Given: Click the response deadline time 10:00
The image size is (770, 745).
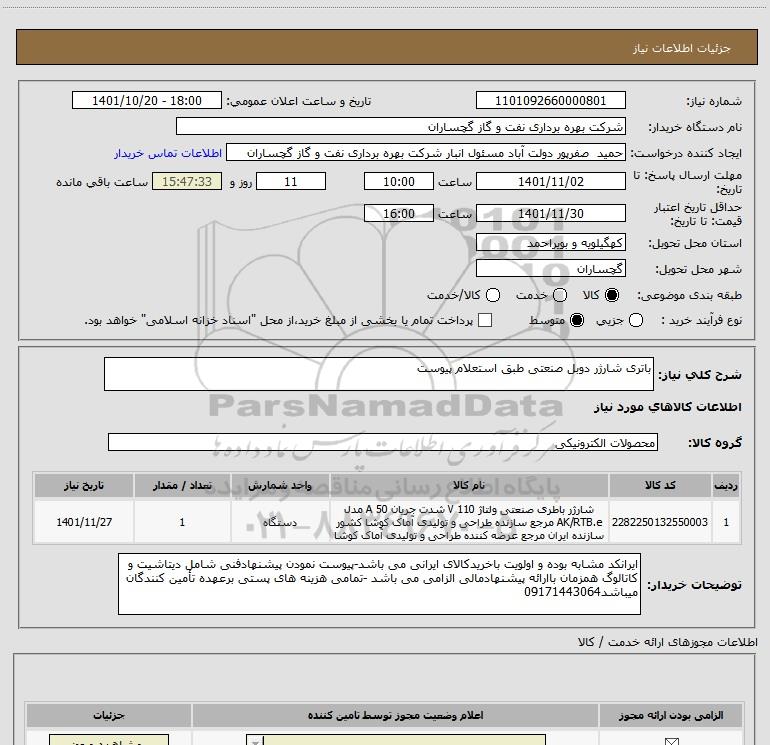Looking at the screenshot, I should coord(399,181).
